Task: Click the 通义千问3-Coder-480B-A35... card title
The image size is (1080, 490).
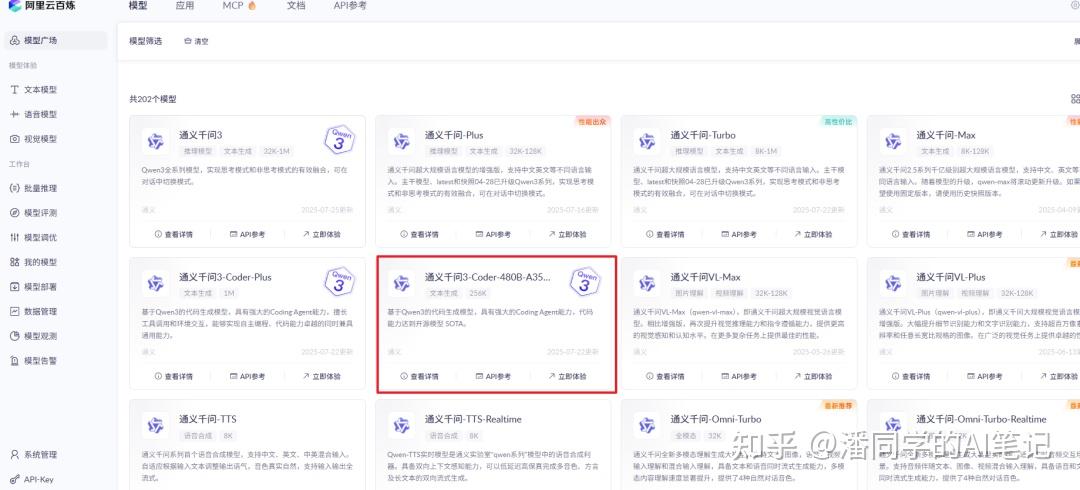Action: pyautogui.click(x=488, y=277)
